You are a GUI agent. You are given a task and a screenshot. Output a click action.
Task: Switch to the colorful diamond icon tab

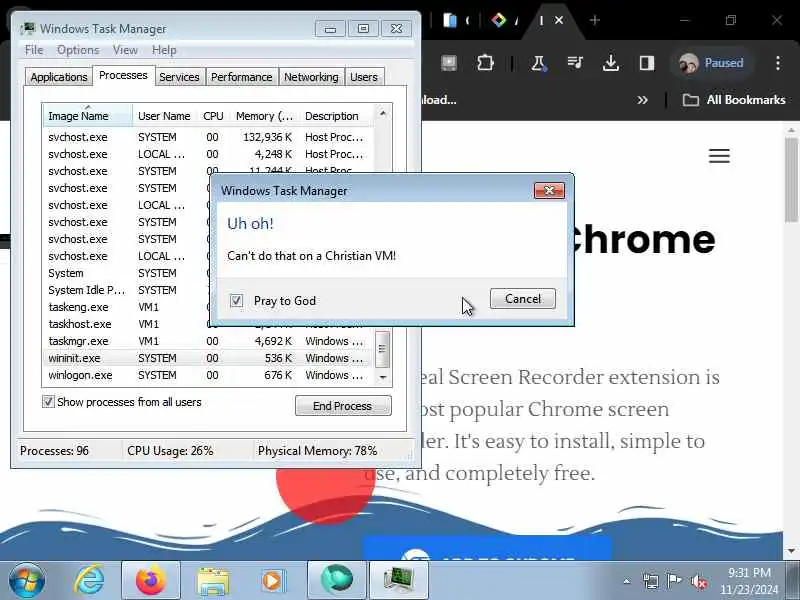tap(498, 20)
